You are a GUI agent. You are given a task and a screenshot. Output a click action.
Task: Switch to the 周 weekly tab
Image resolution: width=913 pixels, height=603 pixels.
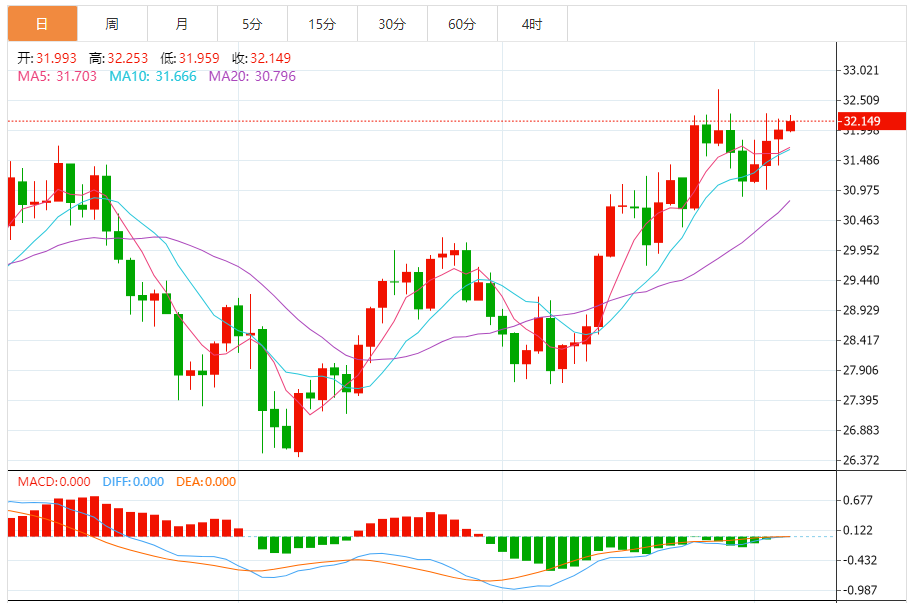point(112,24)
